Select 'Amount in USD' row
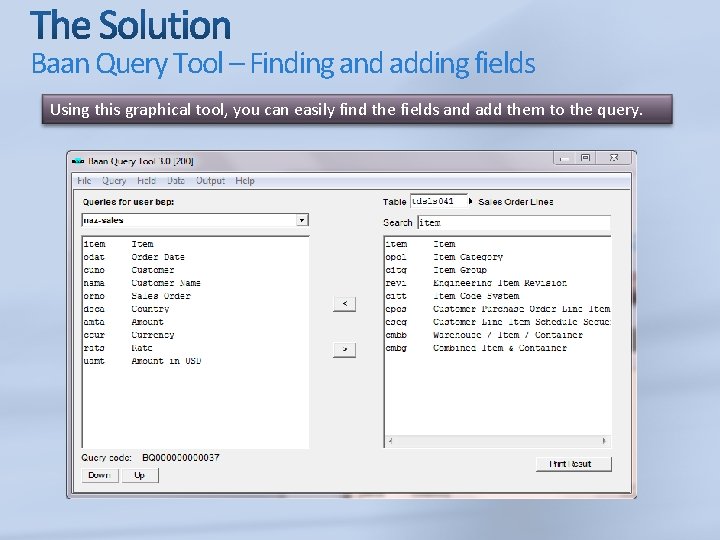Viewport: 720px width, 540px height. click(196, 361)
